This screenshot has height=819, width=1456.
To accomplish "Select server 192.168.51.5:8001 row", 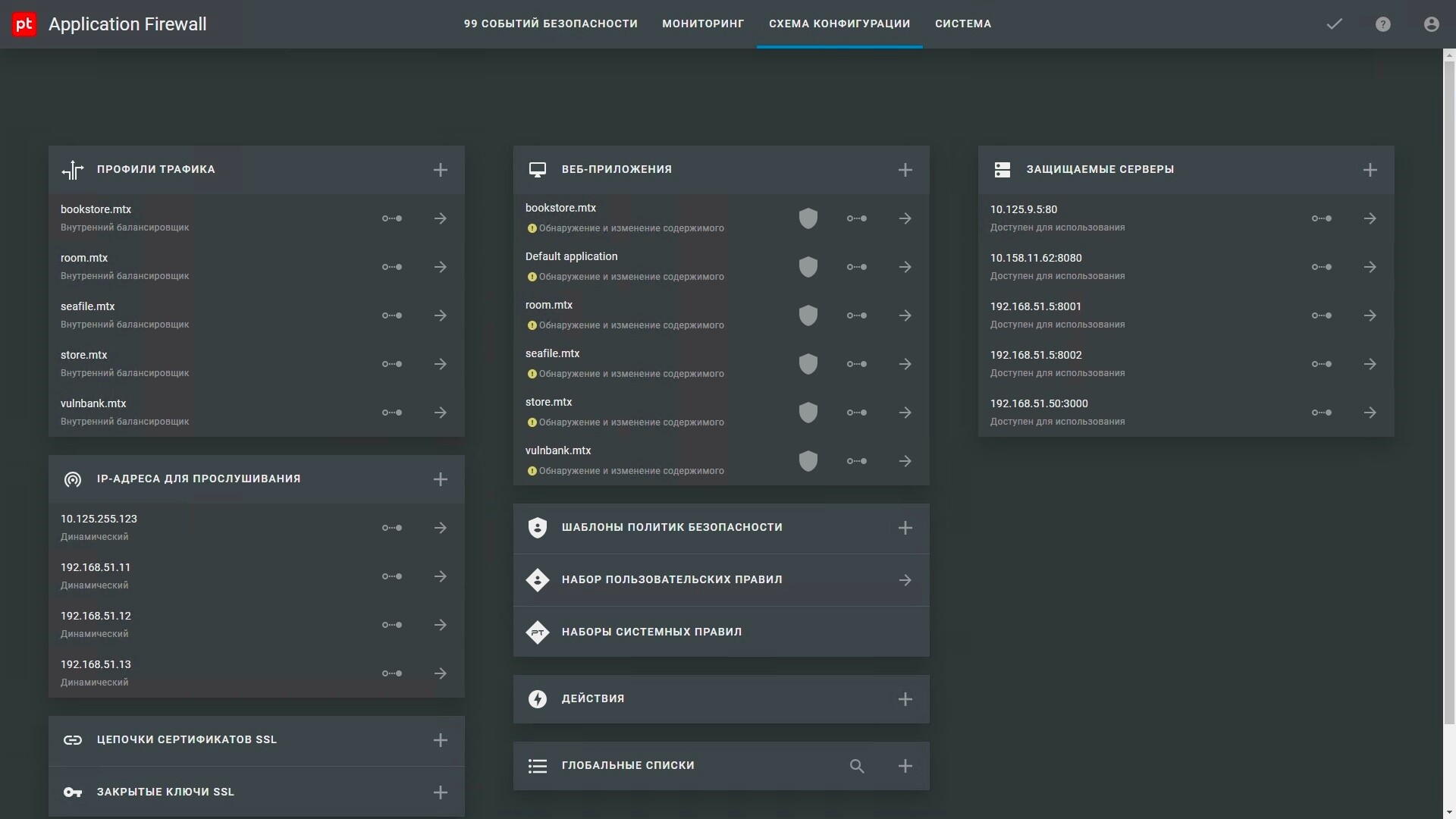I will tap(1186, 315).
